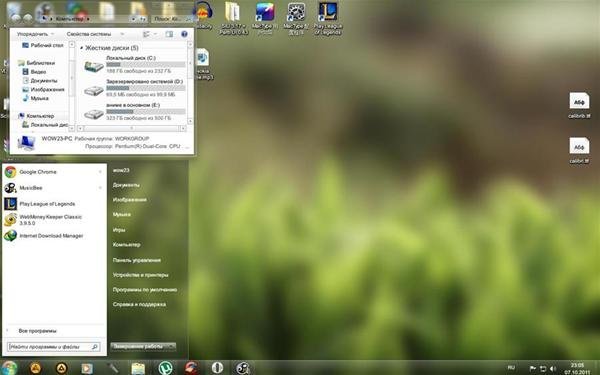Open Панель управления from Start menu
600x375 pixels.
coord(137,260)
